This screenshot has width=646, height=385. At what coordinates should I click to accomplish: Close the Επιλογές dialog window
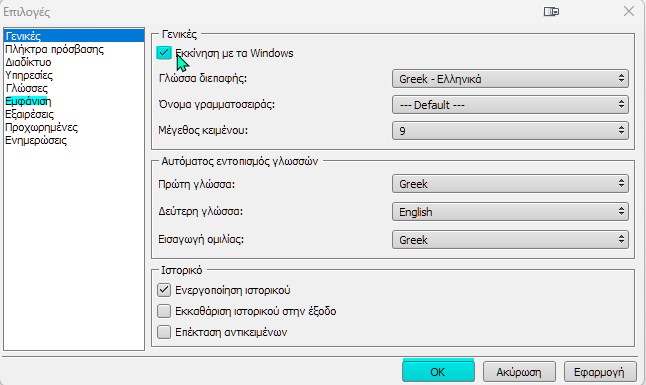(629, 12)
